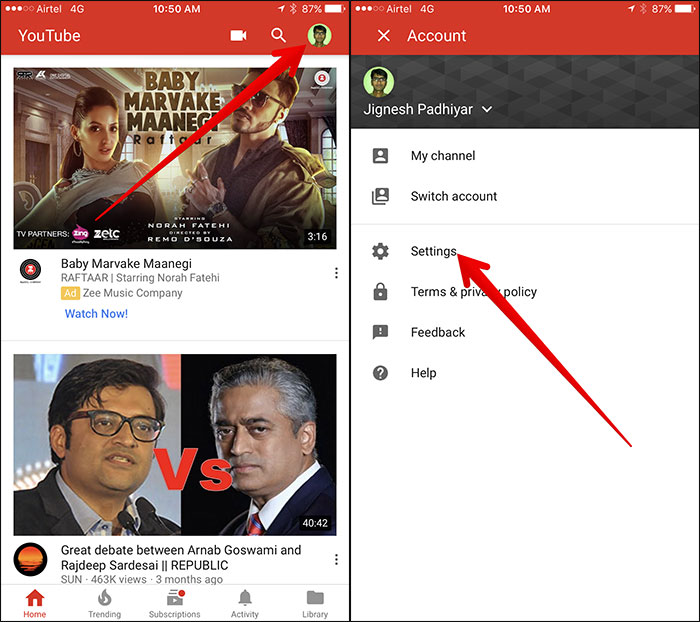Click the Feedback speech bubble icon
The image size is (700, 622).
pos(380,332)
